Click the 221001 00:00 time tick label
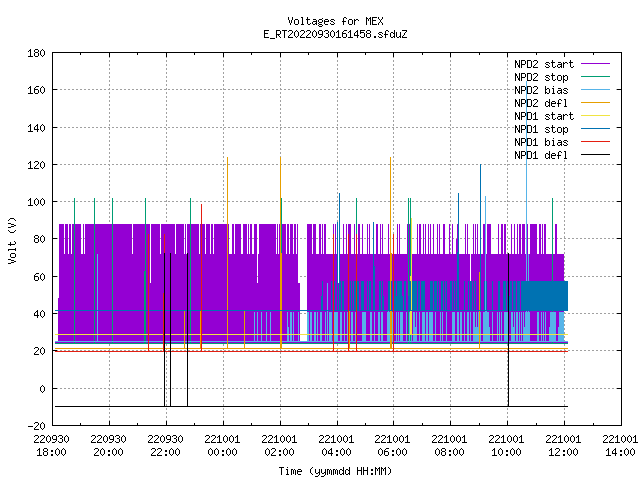640x480 pixels. pyautogui.click(x=222, y=446)
